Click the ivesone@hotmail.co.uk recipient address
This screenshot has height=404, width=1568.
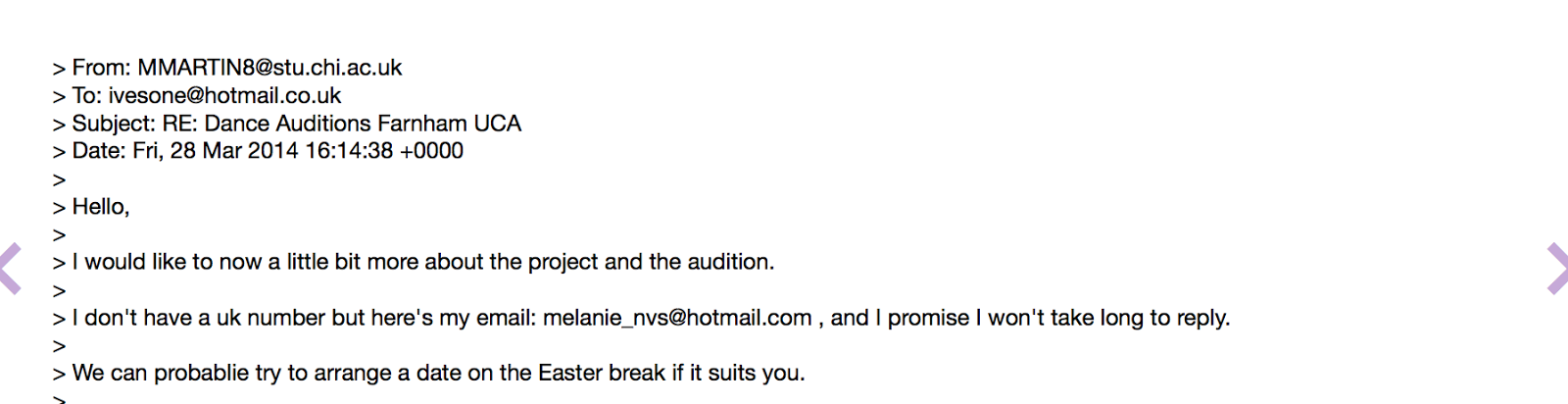point(224,96)
